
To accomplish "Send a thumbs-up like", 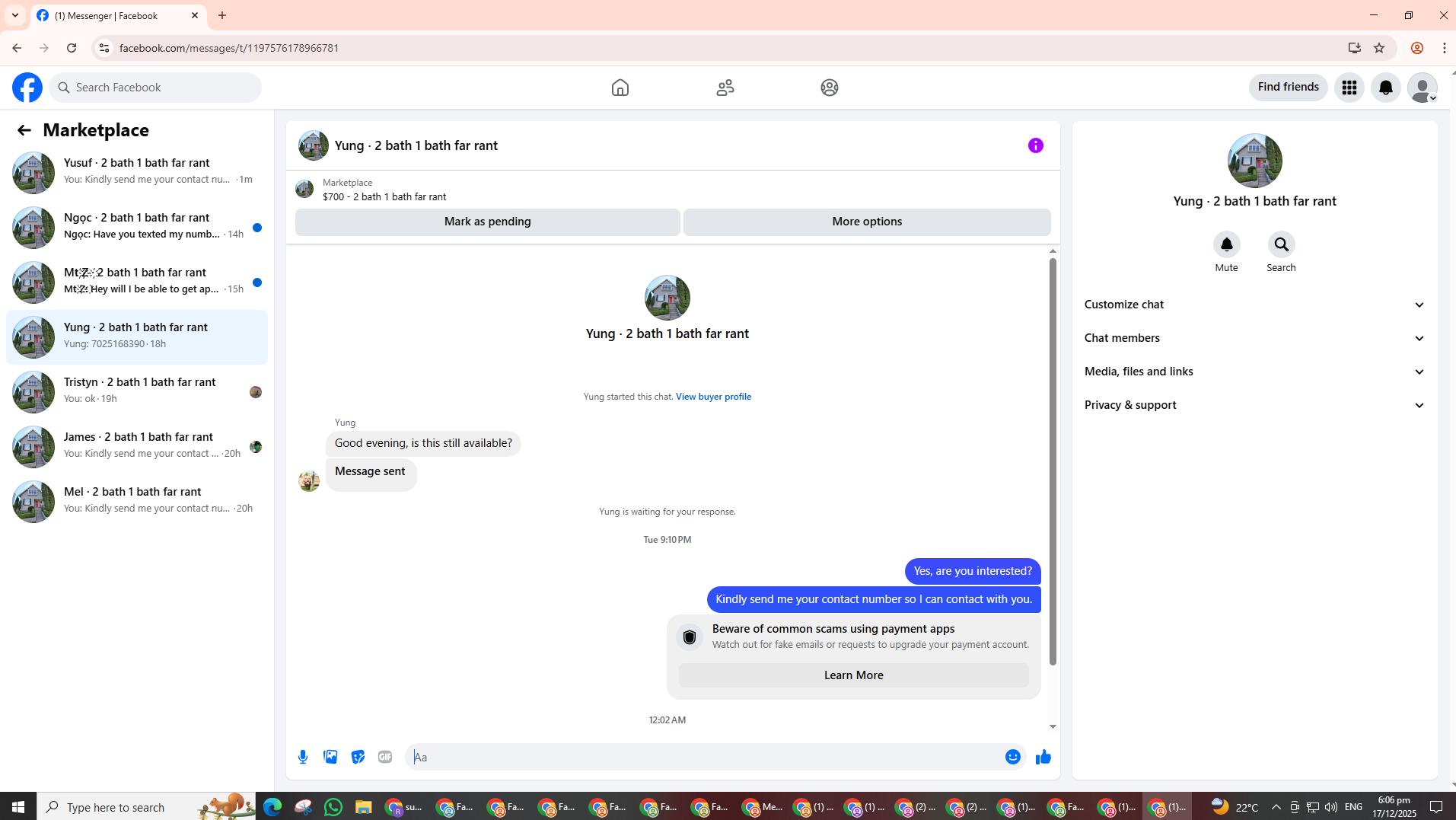I will 1043,757.
